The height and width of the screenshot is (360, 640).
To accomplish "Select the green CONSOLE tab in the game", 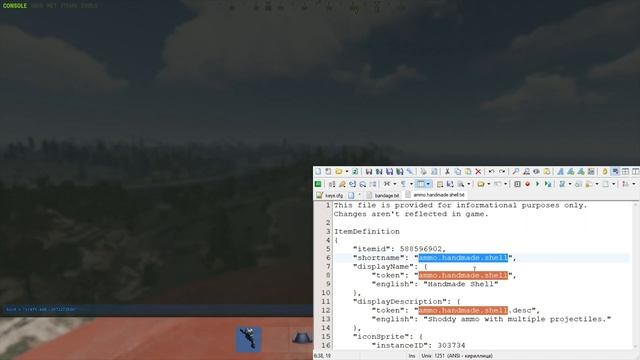I will point(15,6).
